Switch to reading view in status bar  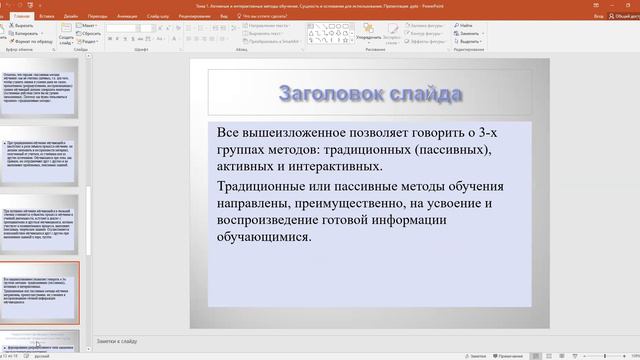pyautogui.click(x=562, y=356)
